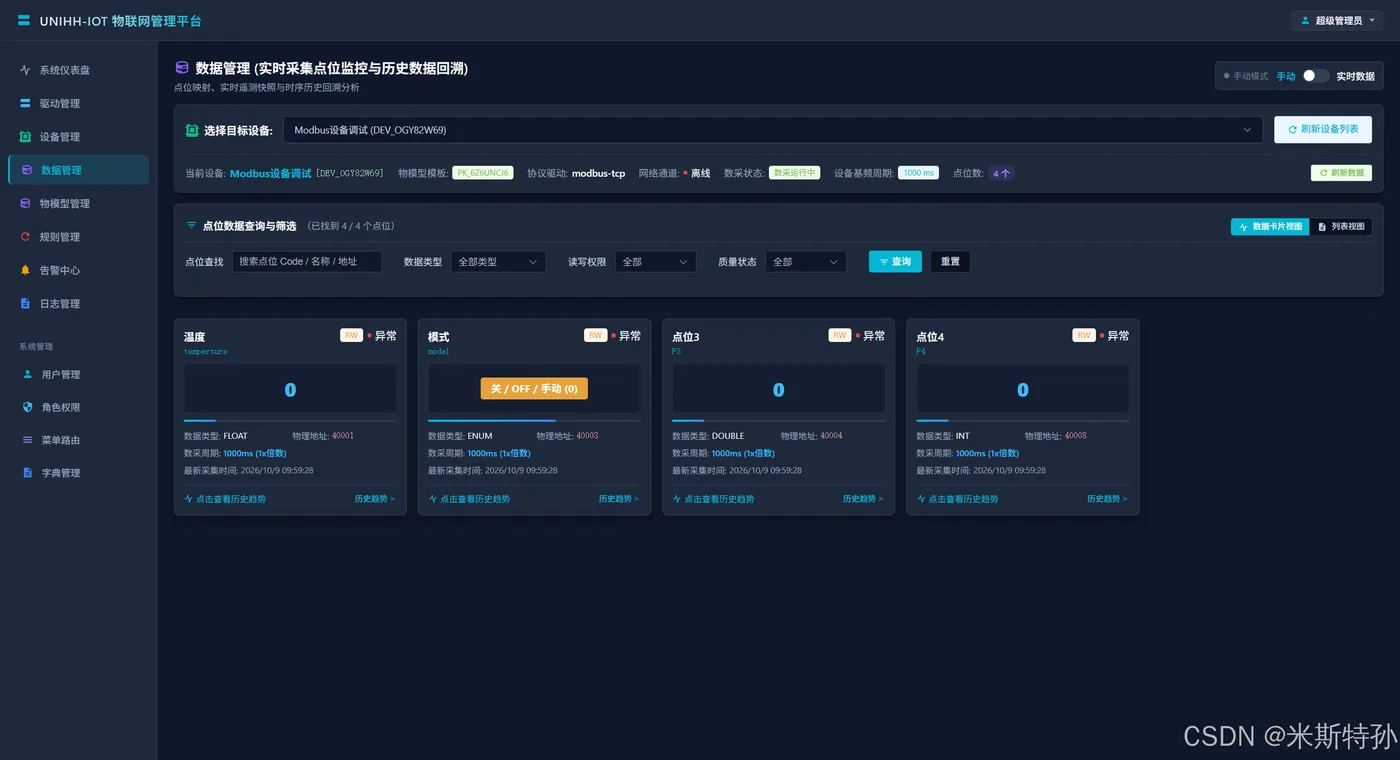
Task: Click the filter icon beside 点位数据查询与筛选
Action: (x=191, y=226)
